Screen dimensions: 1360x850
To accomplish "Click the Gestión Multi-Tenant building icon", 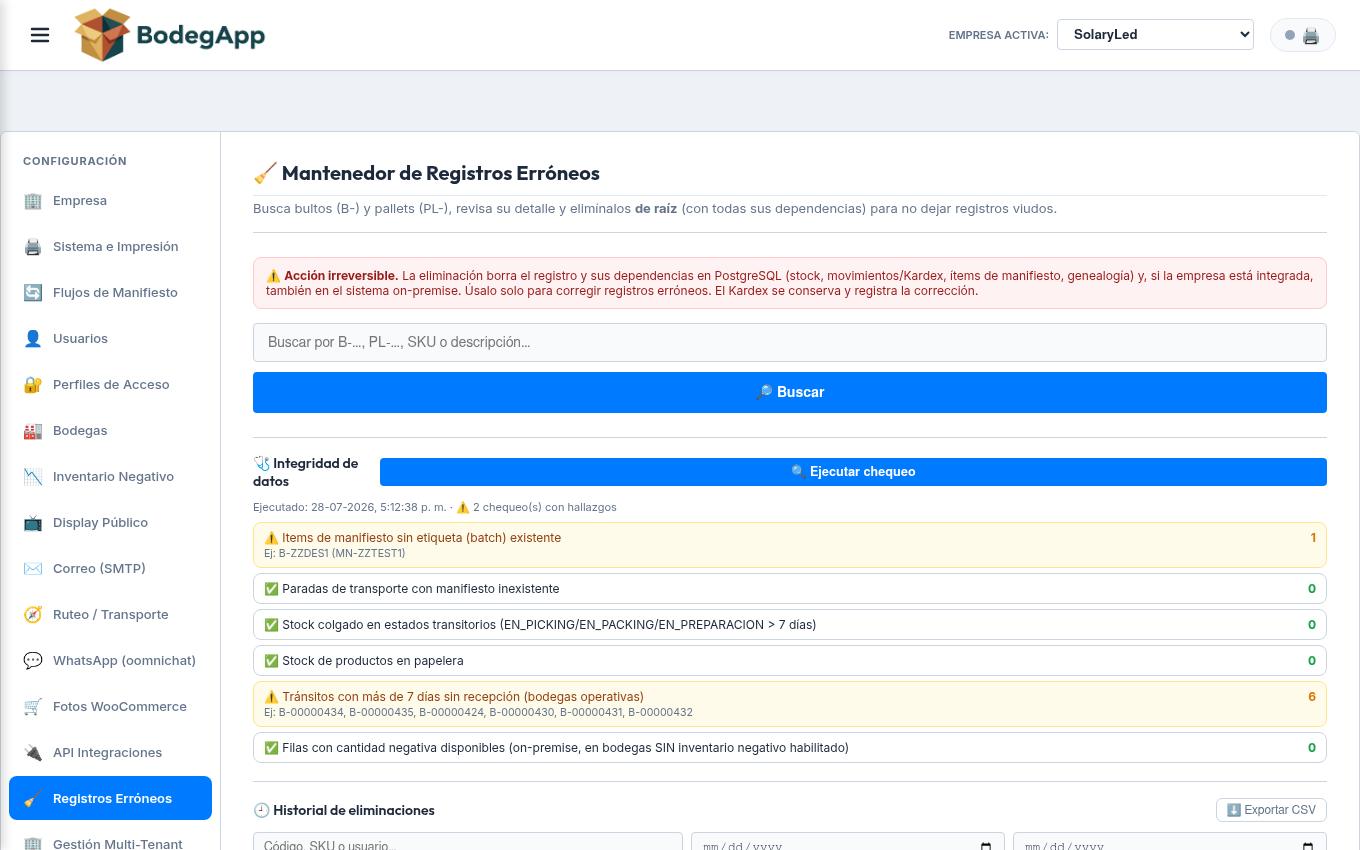I will coord(33,843).
